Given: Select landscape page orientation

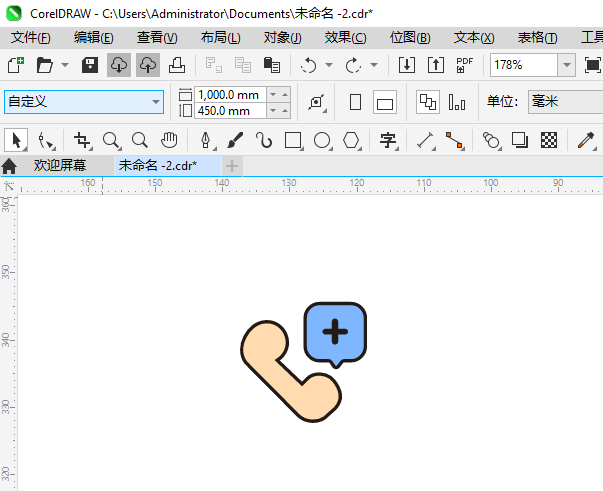Looking at the screenshot, I should point(385,102).
